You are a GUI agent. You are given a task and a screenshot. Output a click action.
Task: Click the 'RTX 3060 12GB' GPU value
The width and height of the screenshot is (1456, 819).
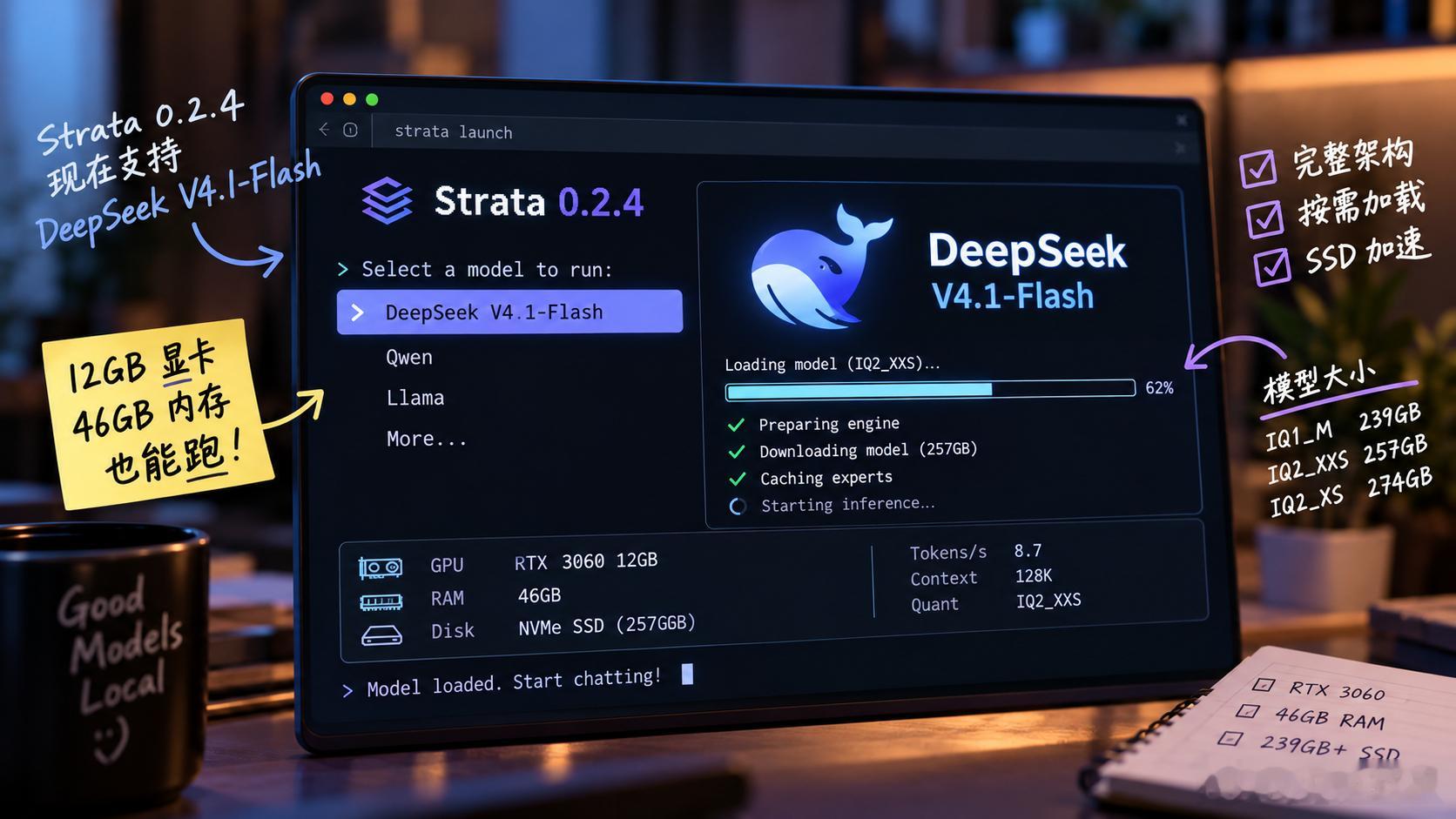pos(586,561)
